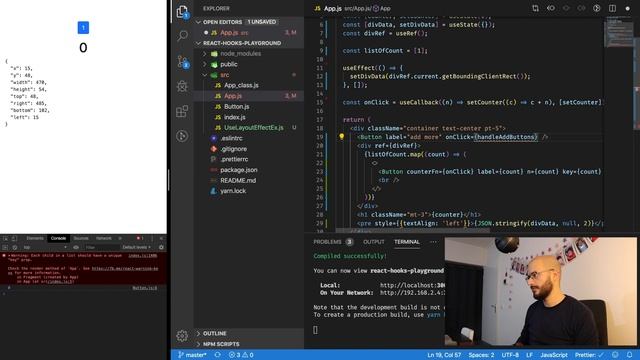Switch to the DevTools Sources tab

(x=81, y=238)
